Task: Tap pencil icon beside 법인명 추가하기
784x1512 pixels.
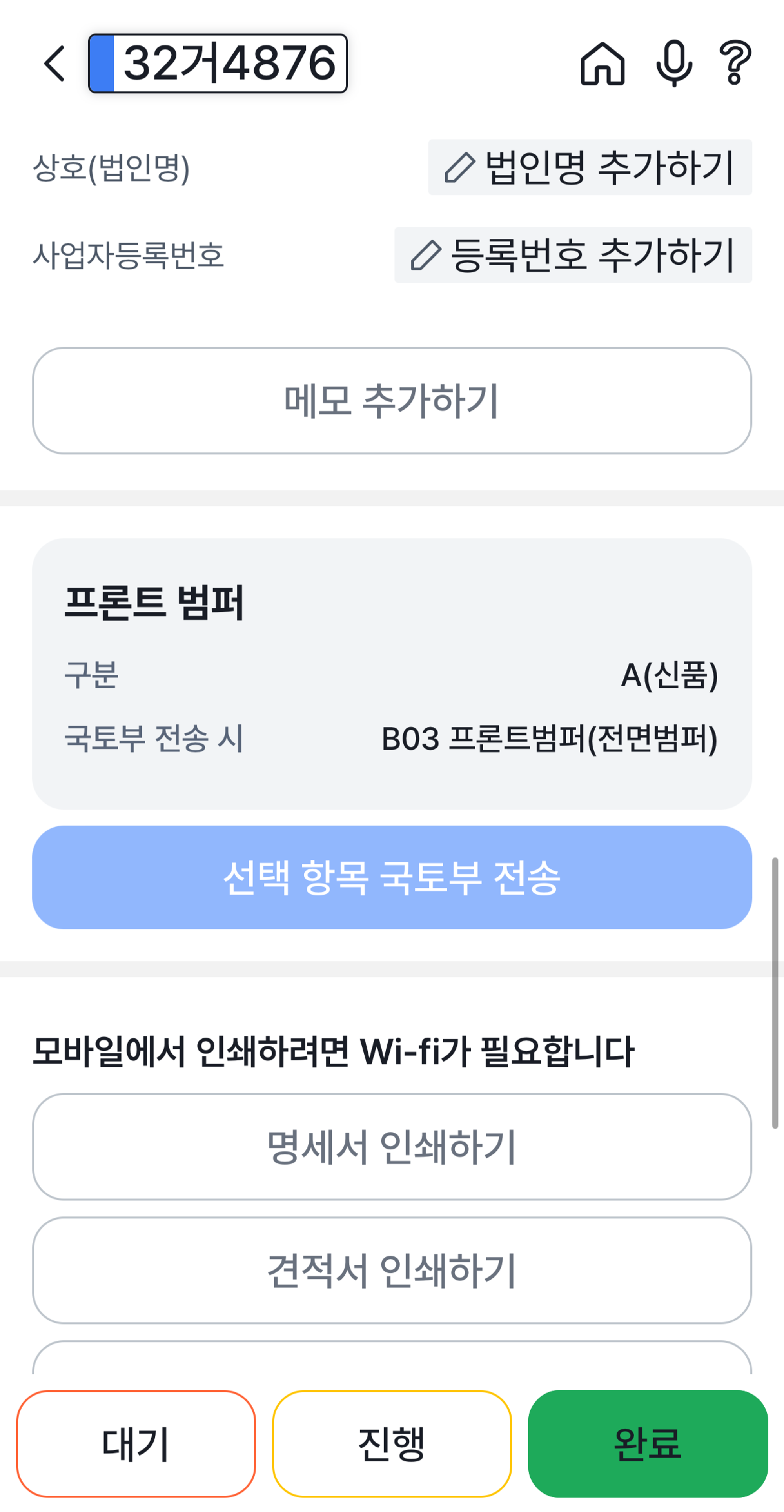Action: coord(459,168)
